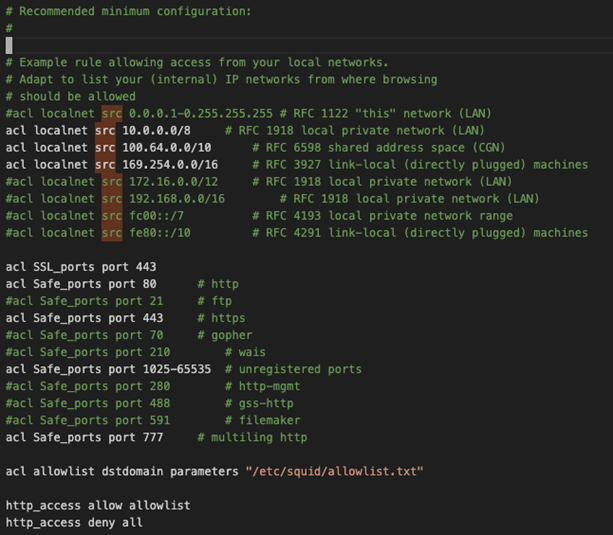
Task: Click the 'RFC 4193 local private network range' comment
Action: [382, 216]
